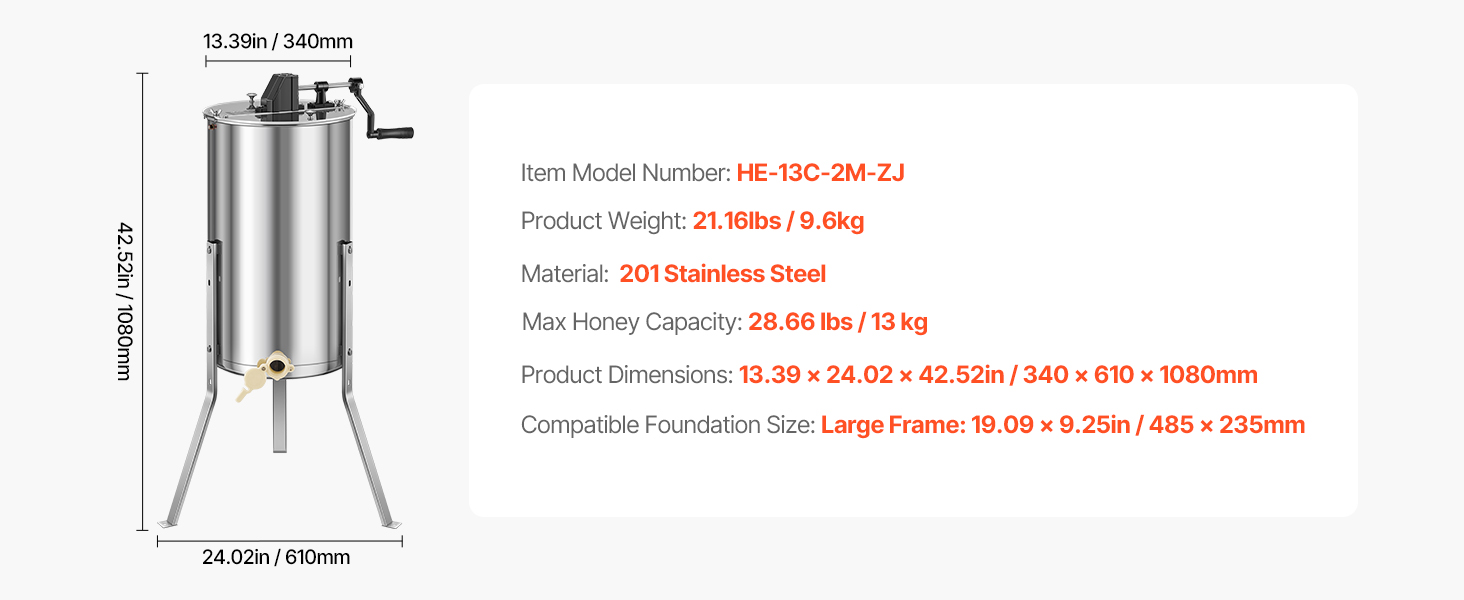Click the 28.66 lbs / 13 kg capacity value
This screenshot has height=600, width=1464.
838,322
